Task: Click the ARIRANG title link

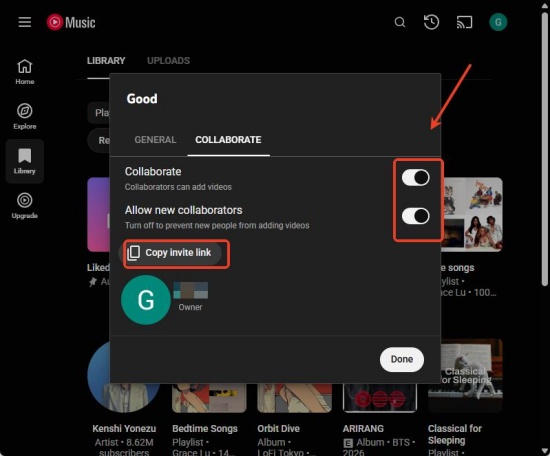Action: pos(363,429)
